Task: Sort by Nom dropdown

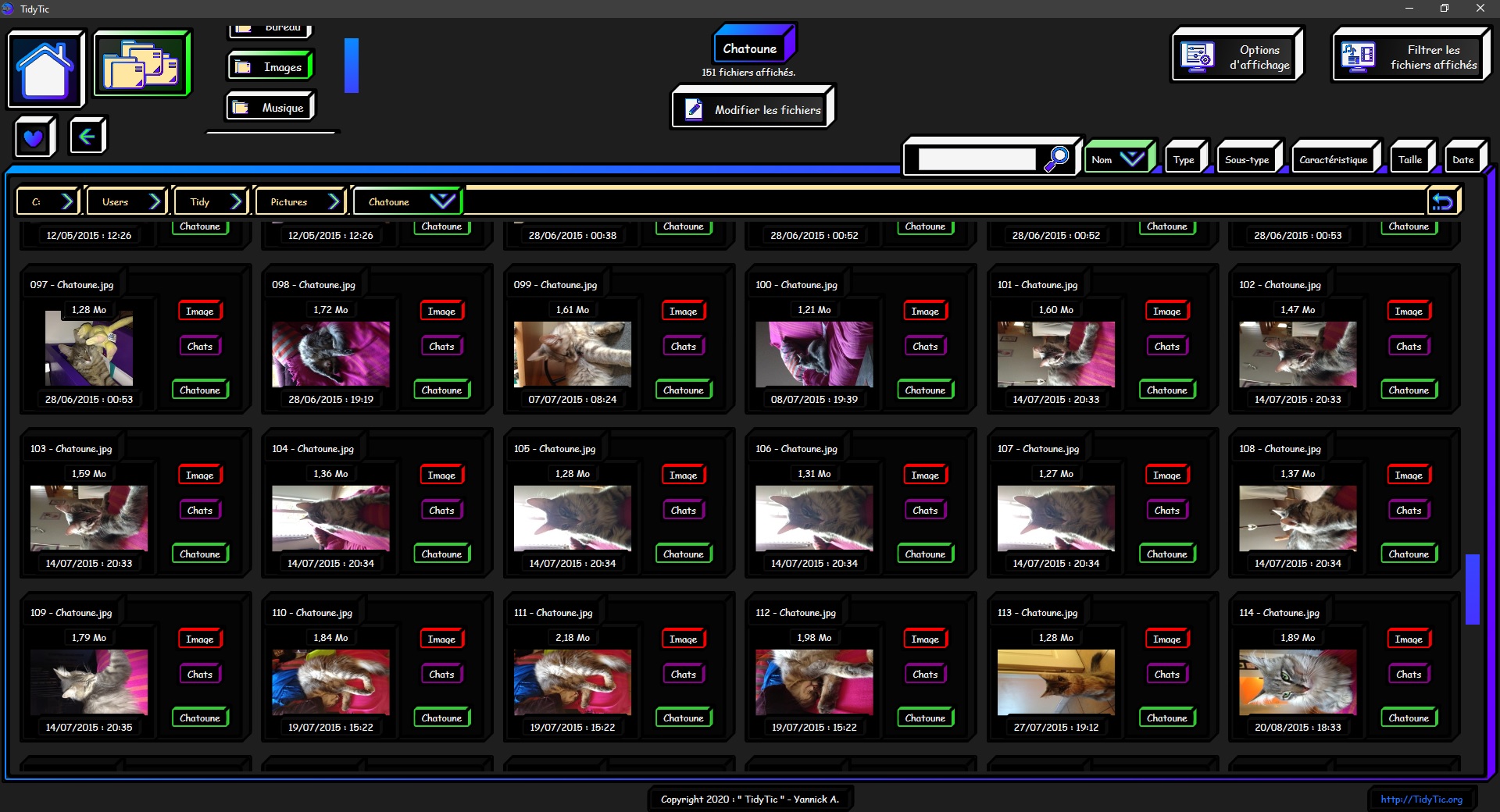Action: (x=1119, y=158)
